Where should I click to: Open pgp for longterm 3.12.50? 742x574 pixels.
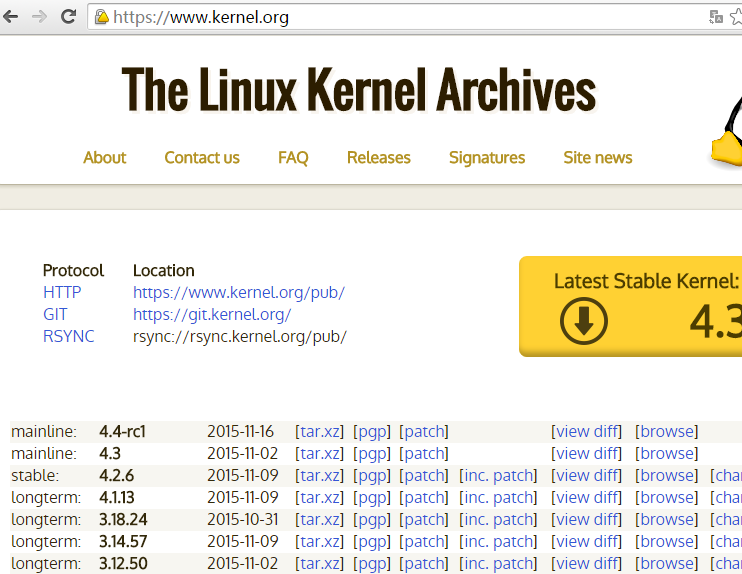(x=372, y=564)
